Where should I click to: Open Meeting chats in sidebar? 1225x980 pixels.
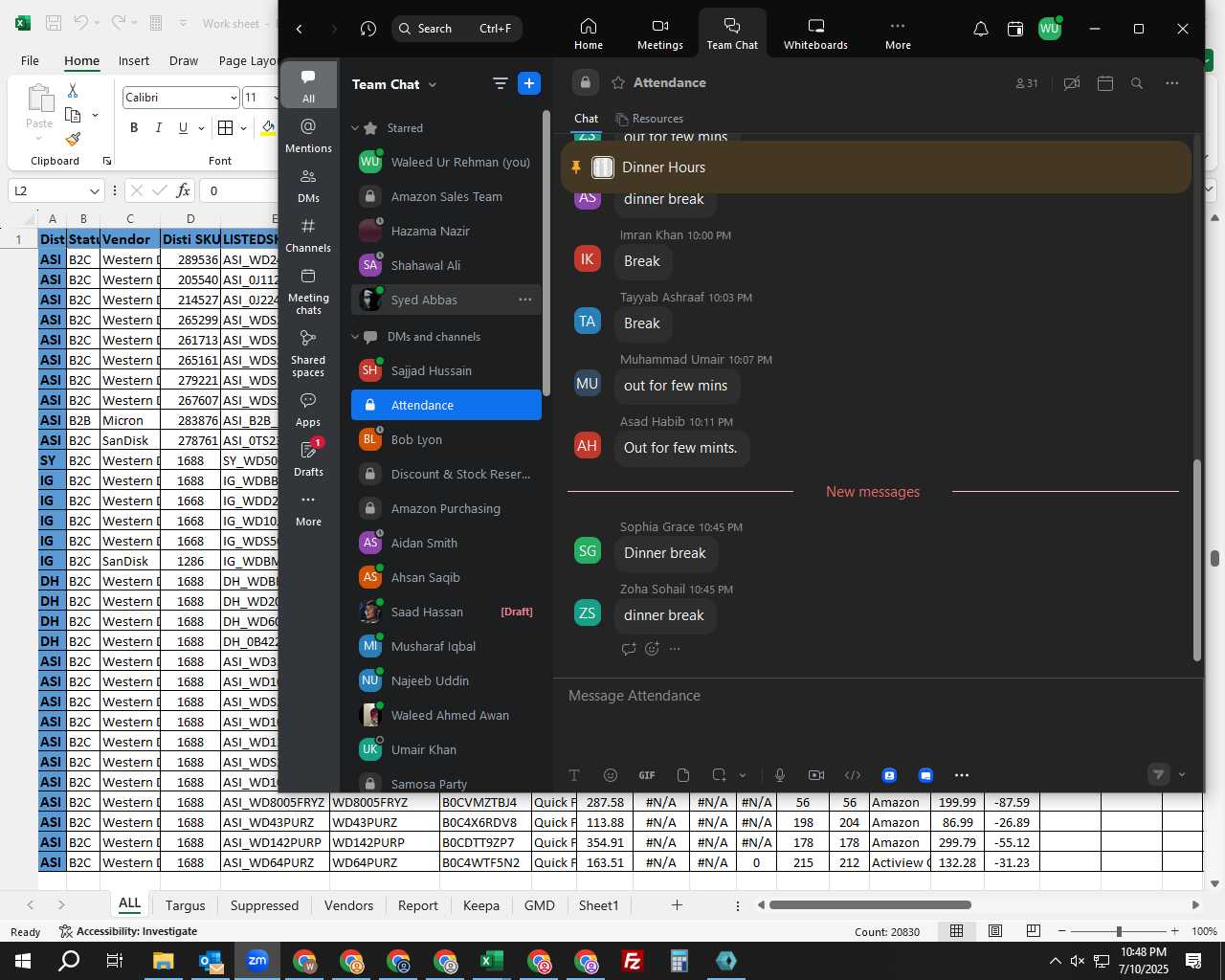coord(308,291)
